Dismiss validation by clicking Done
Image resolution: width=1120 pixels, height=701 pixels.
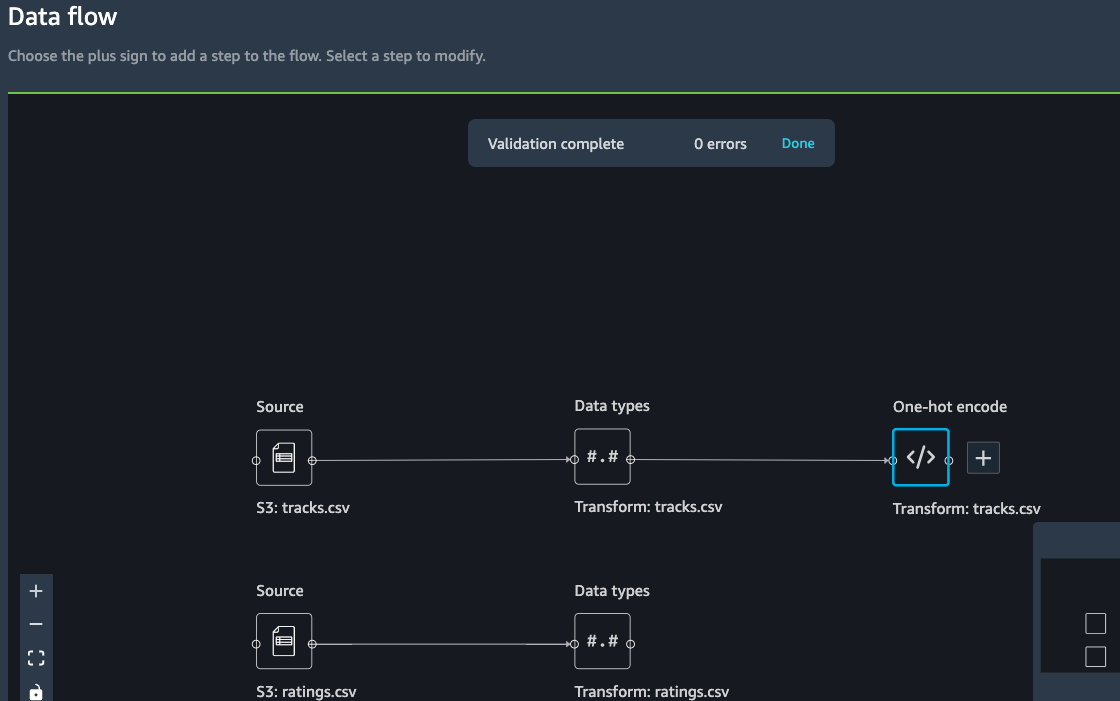point(798,143)
